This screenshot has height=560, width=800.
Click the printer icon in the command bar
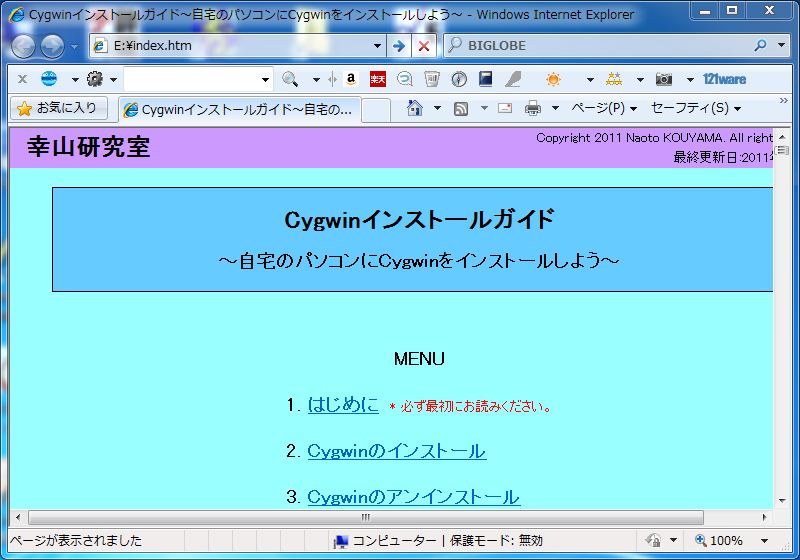533,108
